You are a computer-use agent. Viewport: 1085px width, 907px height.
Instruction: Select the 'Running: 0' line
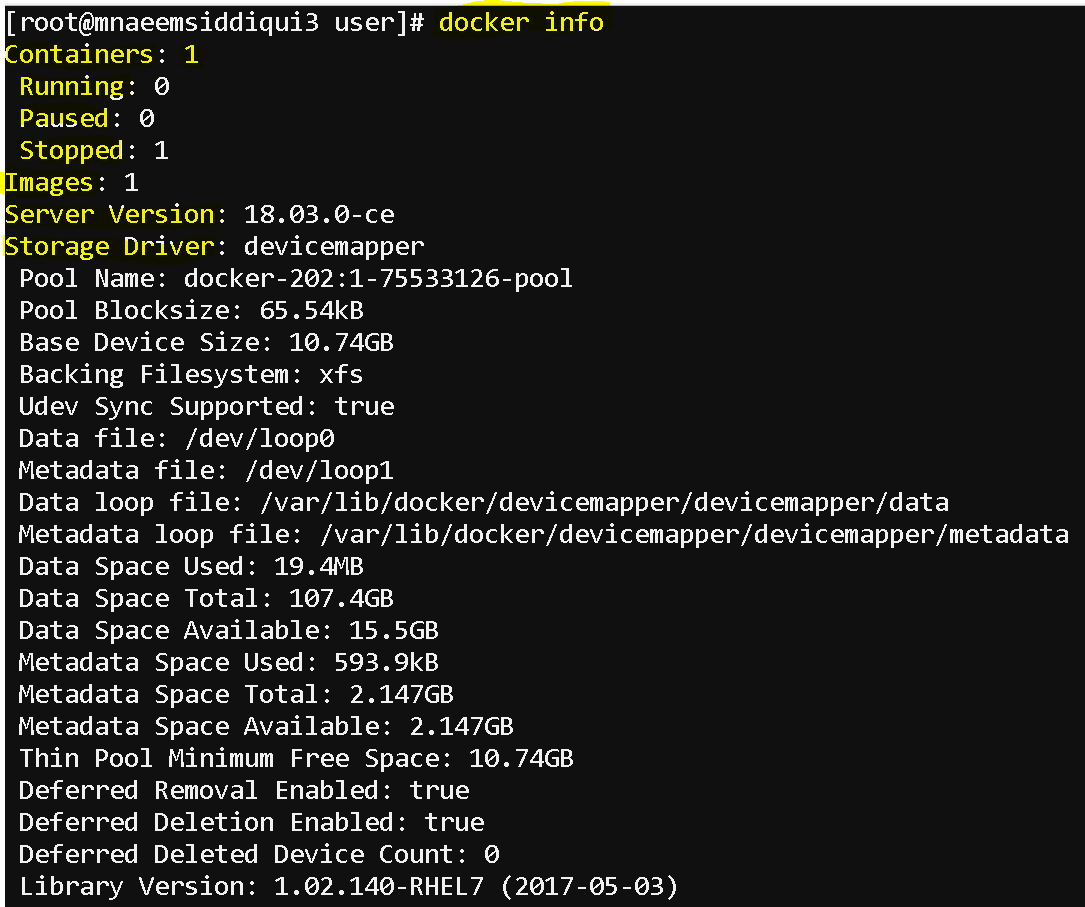click(94, 86)
